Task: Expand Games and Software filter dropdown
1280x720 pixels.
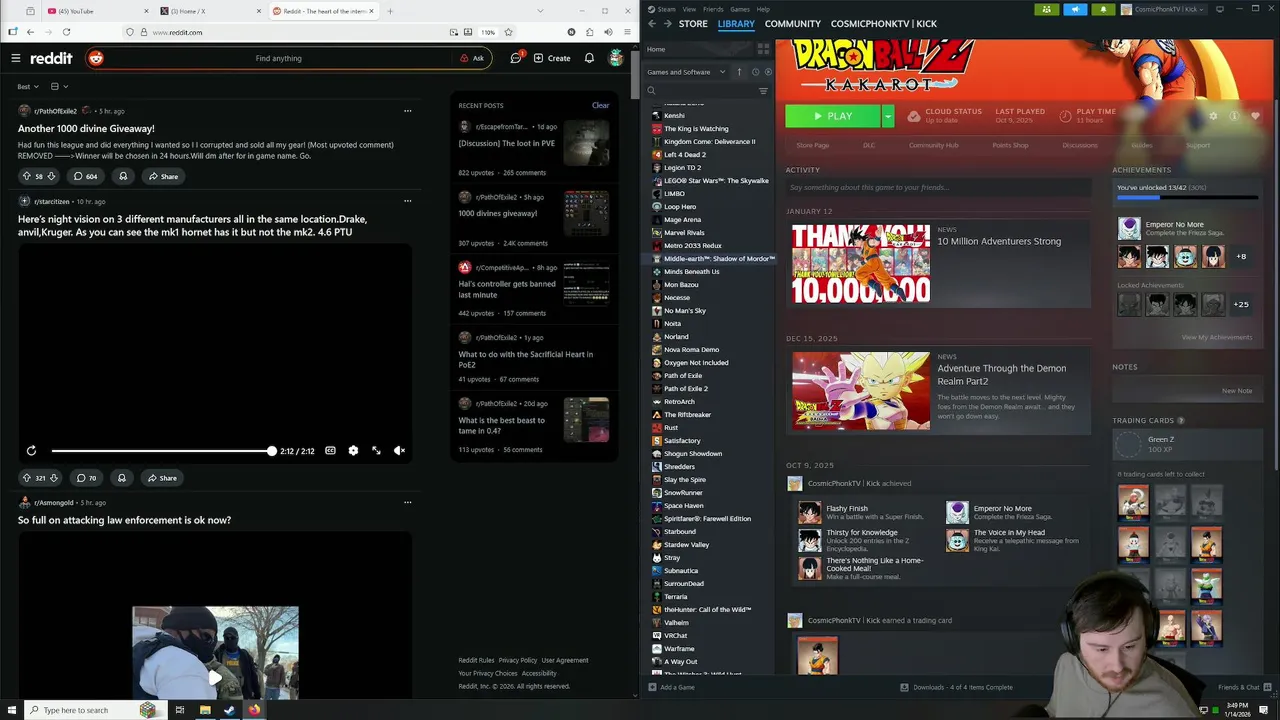Action: pyautogui.click(x=686, y=72)
